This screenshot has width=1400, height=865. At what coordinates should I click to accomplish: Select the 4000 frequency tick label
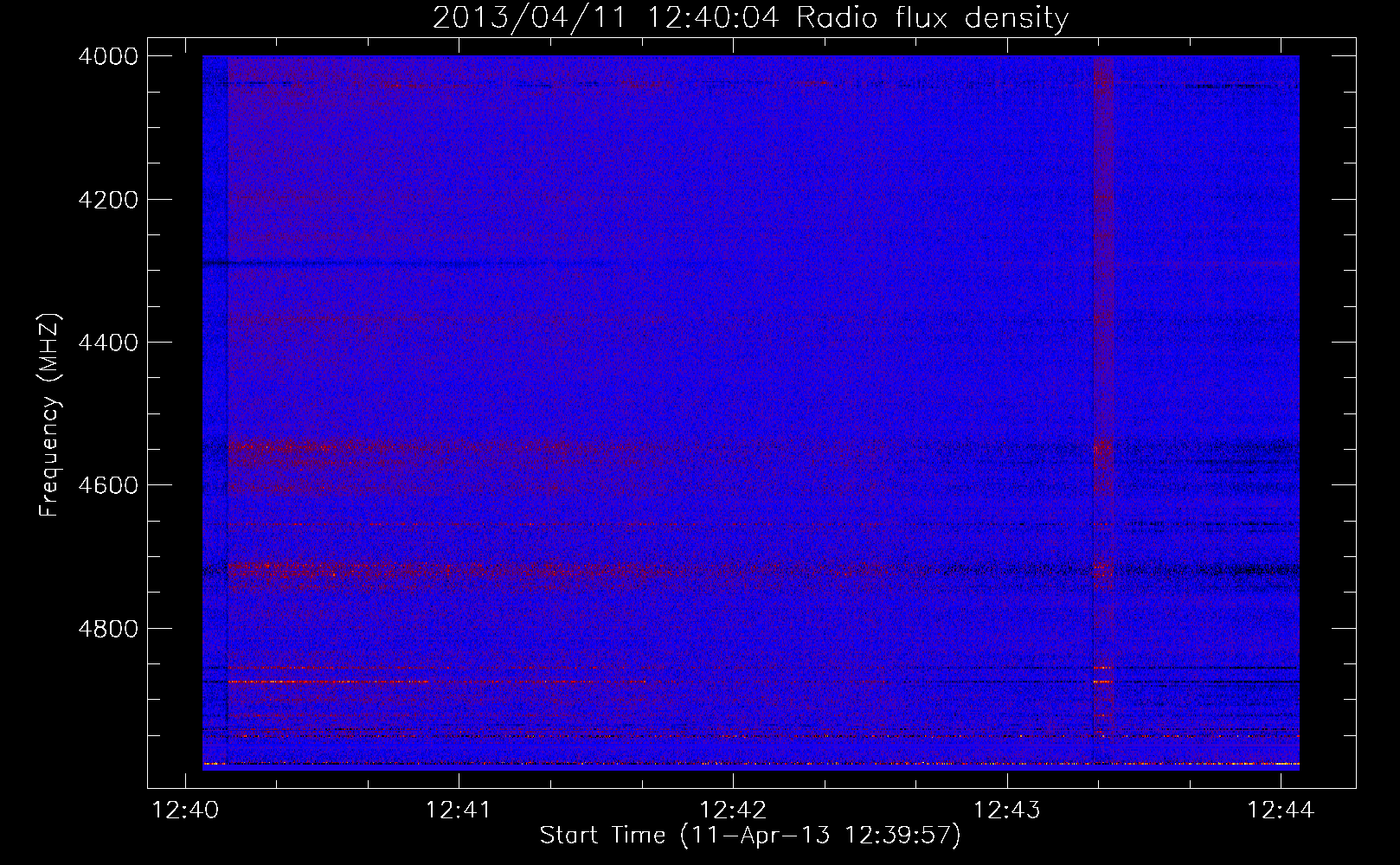[108, 56]
